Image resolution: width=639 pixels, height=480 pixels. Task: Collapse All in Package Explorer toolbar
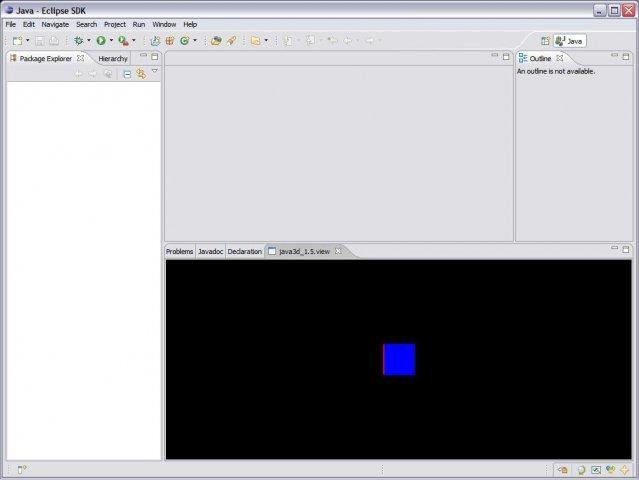127,74
